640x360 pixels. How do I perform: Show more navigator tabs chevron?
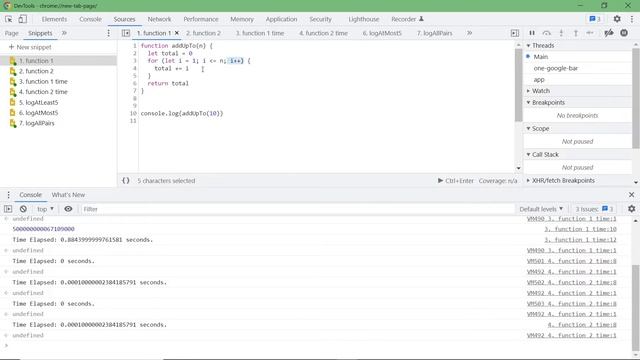[64, 33]
